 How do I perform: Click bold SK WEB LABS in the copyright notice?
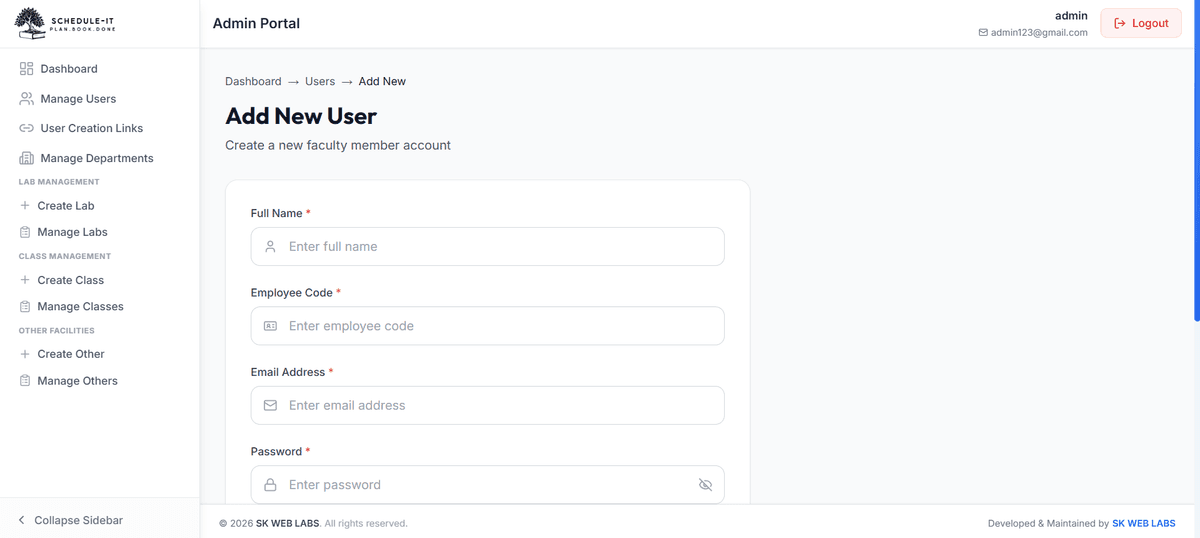[x=288, y=523]
